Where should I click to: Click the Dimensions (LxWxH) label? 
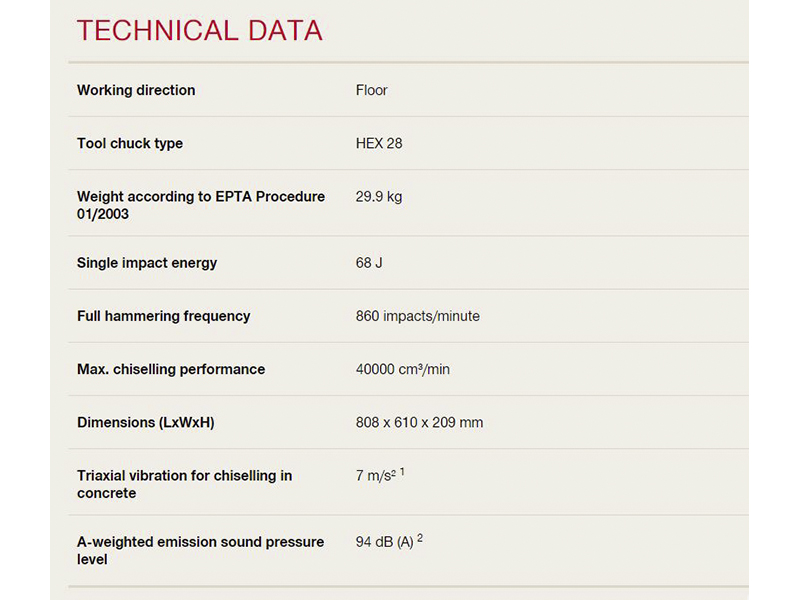tap(145, 422)
